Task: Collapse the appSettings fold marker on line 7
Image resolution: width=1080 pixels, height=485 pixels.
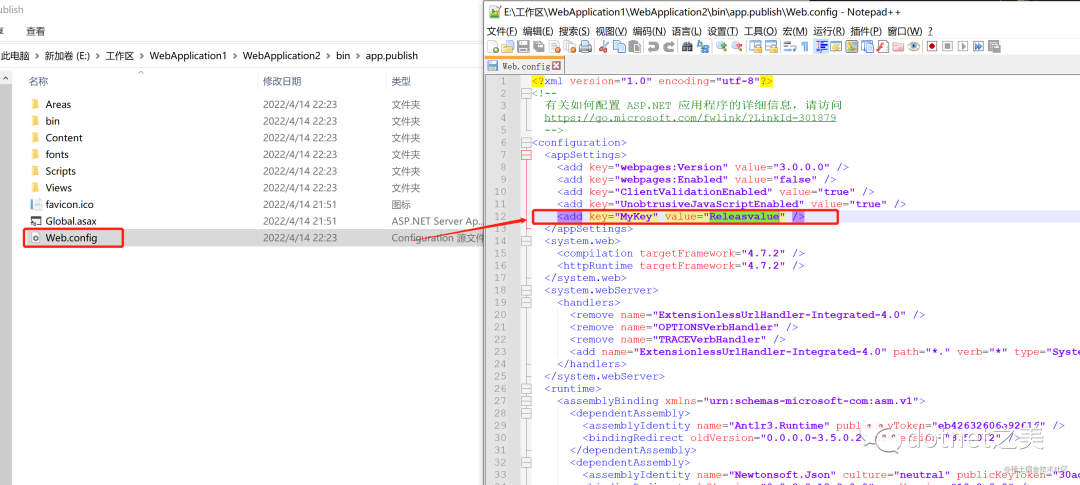Action: pos(526,155)
